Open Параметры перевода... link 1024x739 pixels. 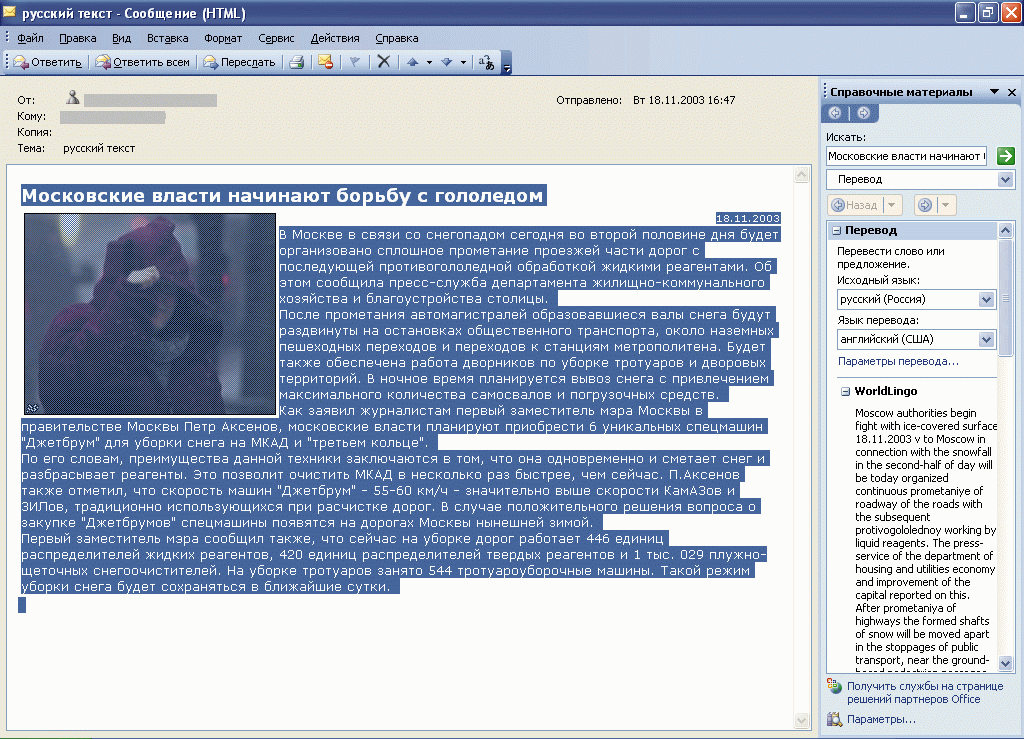pos(898,361)
